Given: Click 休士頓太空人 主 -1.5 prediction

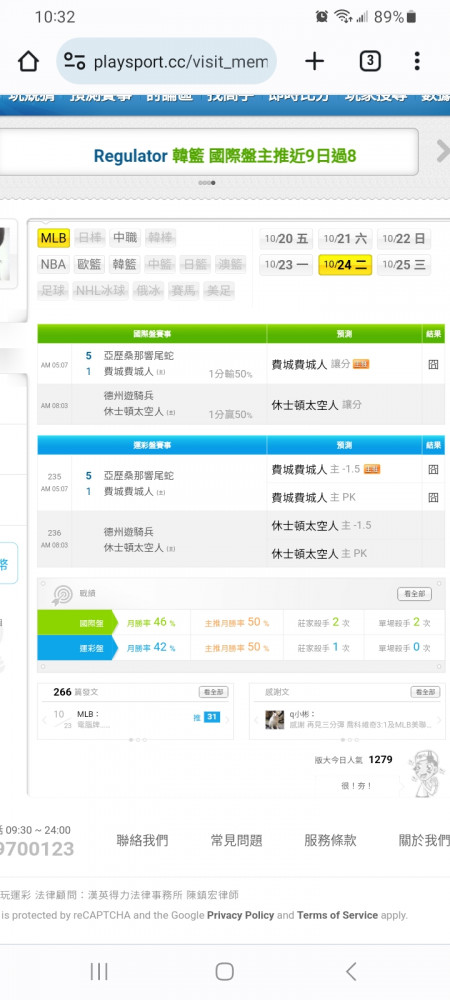Looking at the screenshot, I should (321, 526).
